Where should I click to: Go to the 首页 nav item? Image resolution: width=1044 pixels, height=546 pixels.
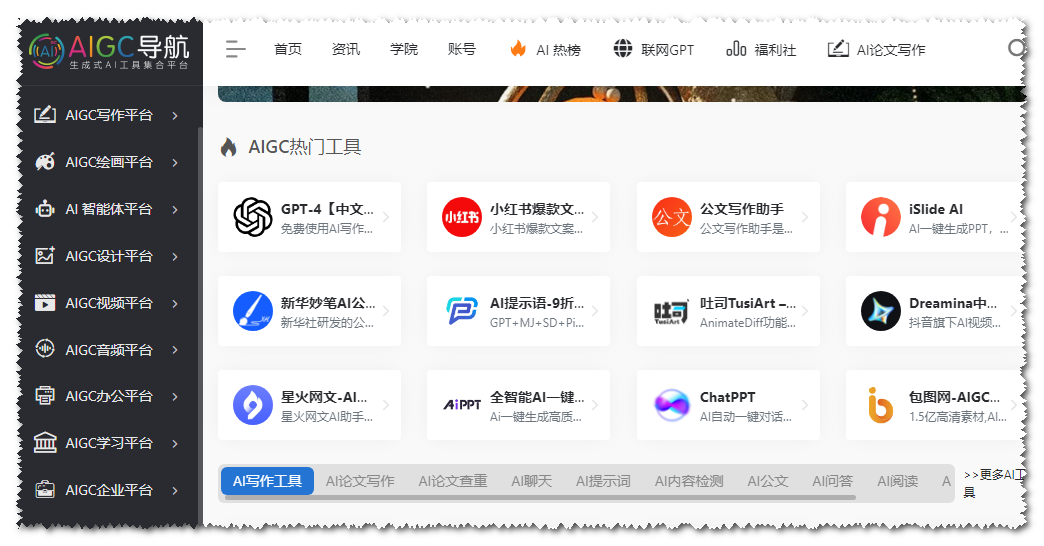click(x=288, y=49)
